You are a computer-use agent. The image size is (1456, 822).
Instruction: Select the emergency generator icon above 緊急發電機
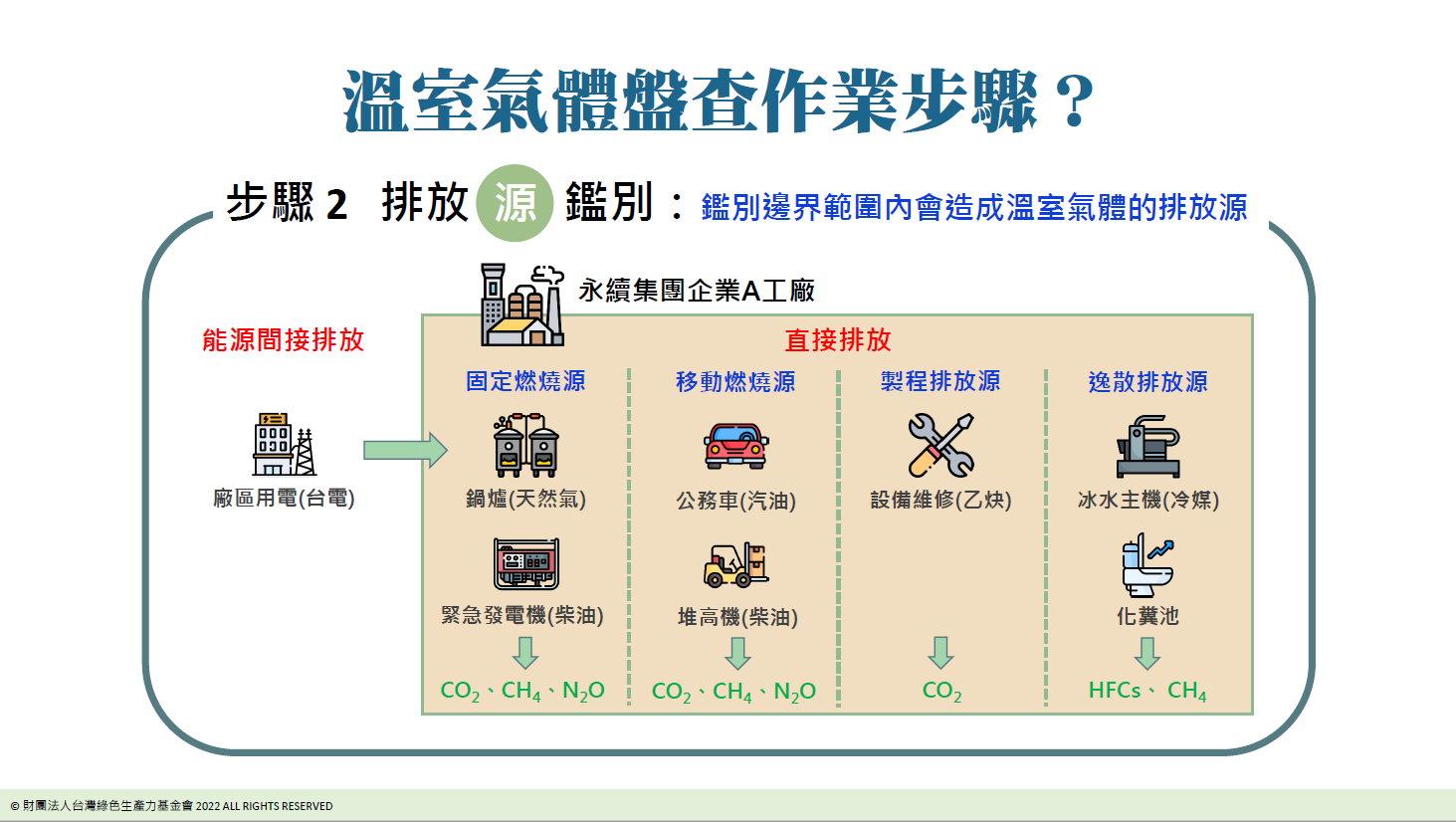point(525,563)
